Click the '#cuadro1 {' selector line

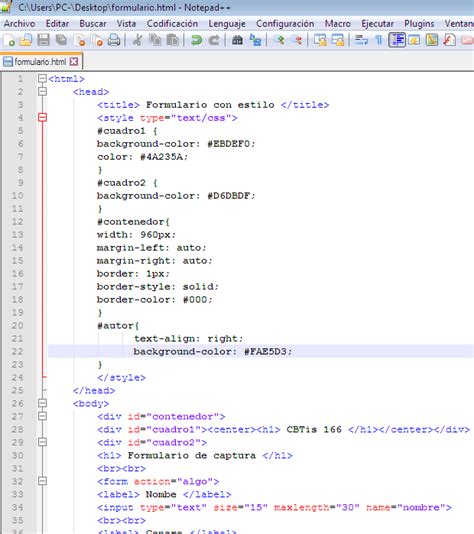(x=127, y=131)
